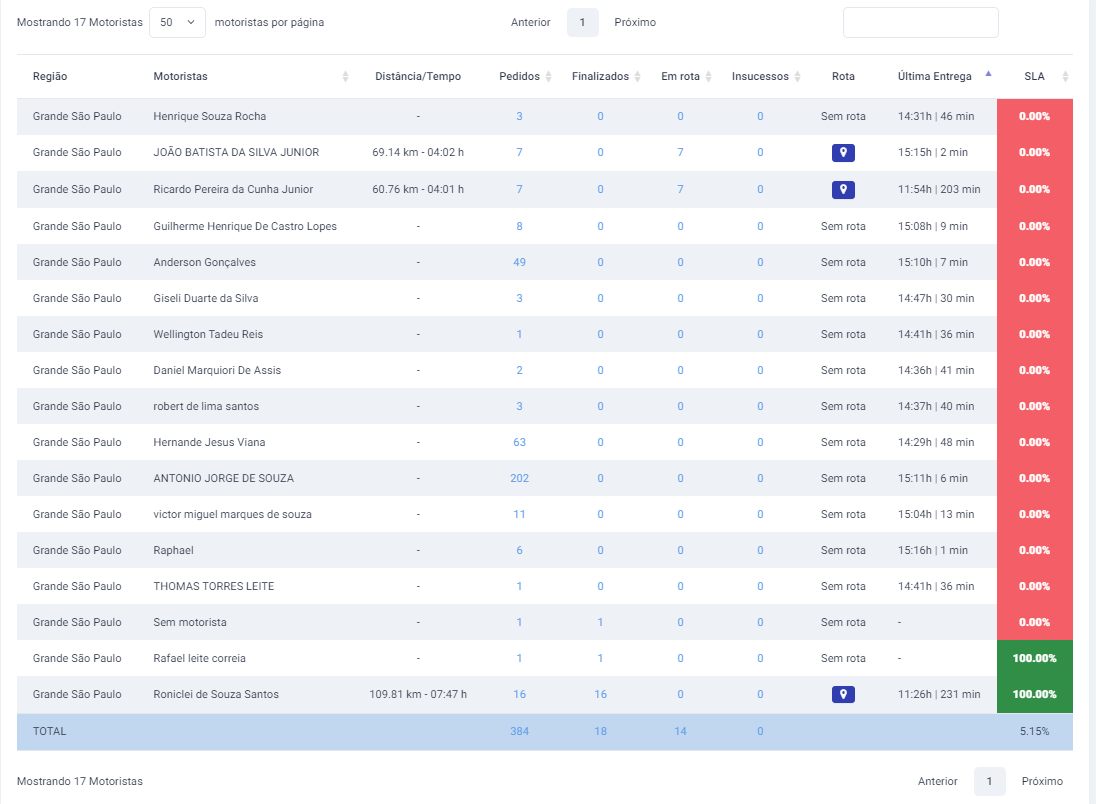The image size is (1096, 804).
Task: Click 109.81 km - 07:47 h distance cell
Action: click(418, 694)
